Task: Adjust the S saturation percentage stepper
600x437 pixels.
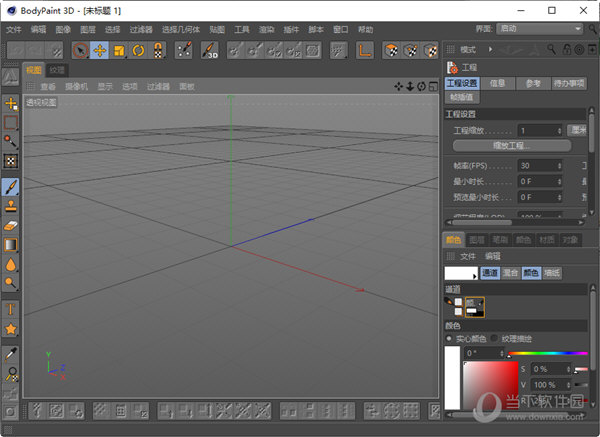Action: coord(568,369)
